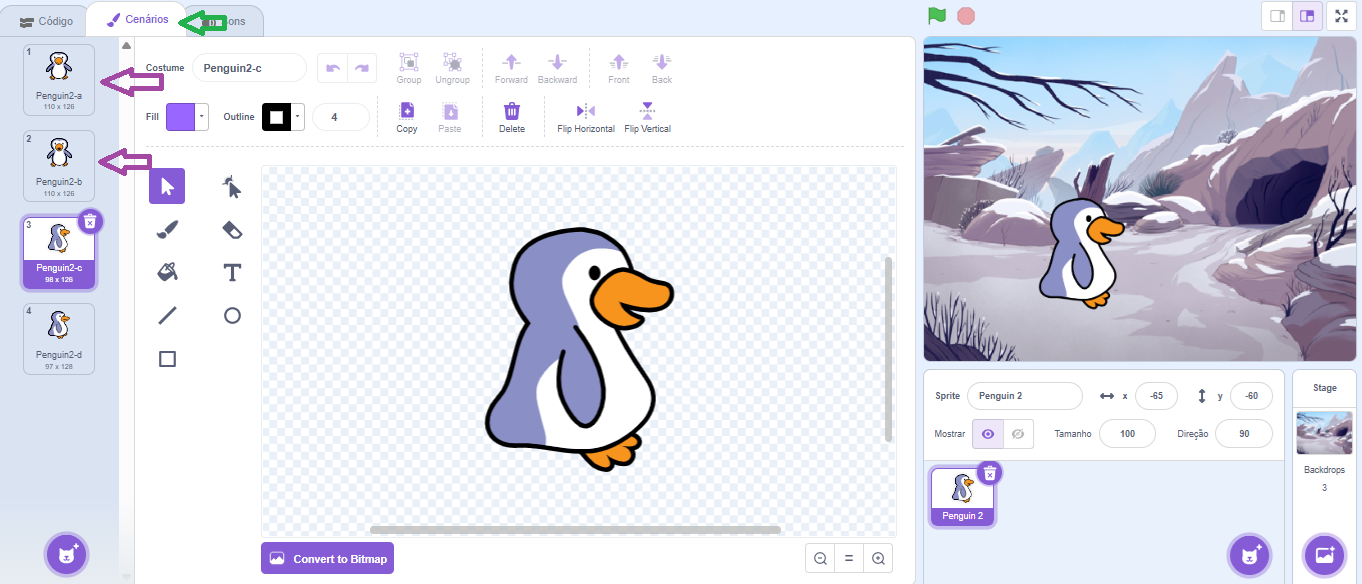Select the Circle tool
1362x584 pixels.
tap(232, 316)
